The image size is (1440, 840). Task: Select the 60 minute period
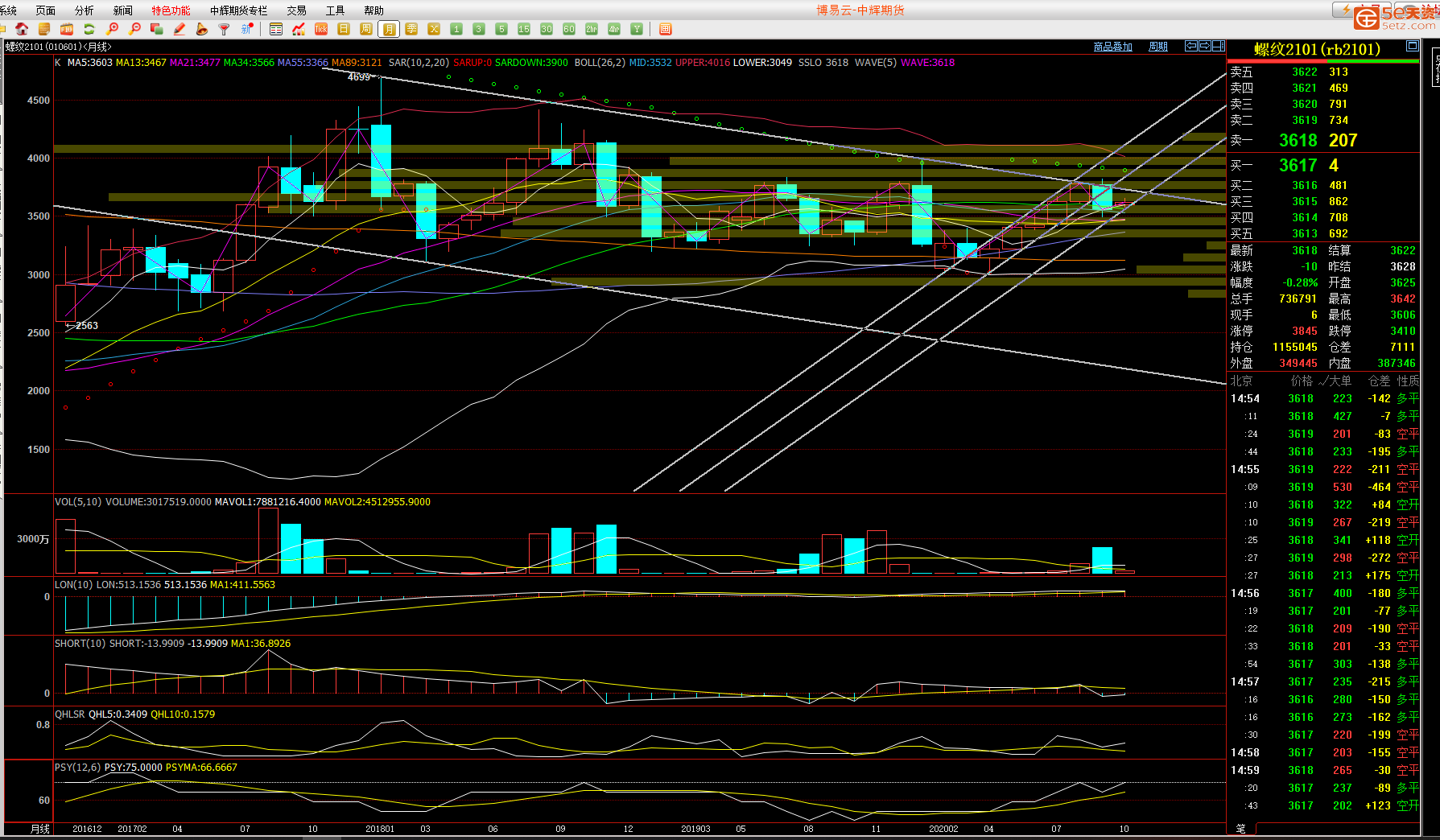coord(569,29)
